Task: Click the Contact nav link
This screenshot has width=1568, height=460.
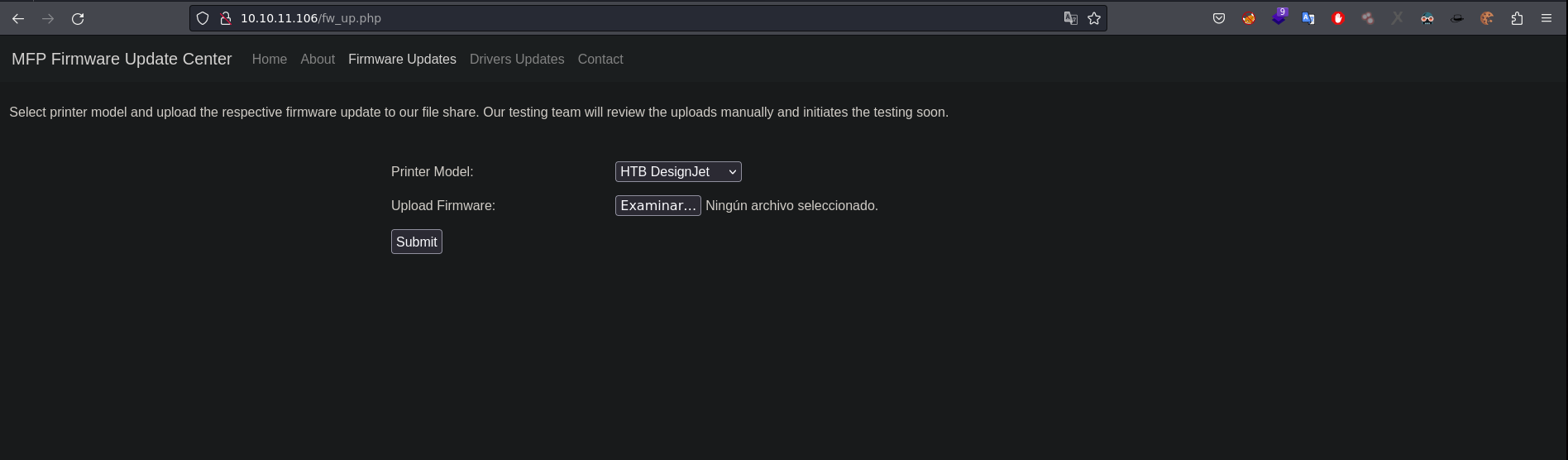Action: coord(600,60)
